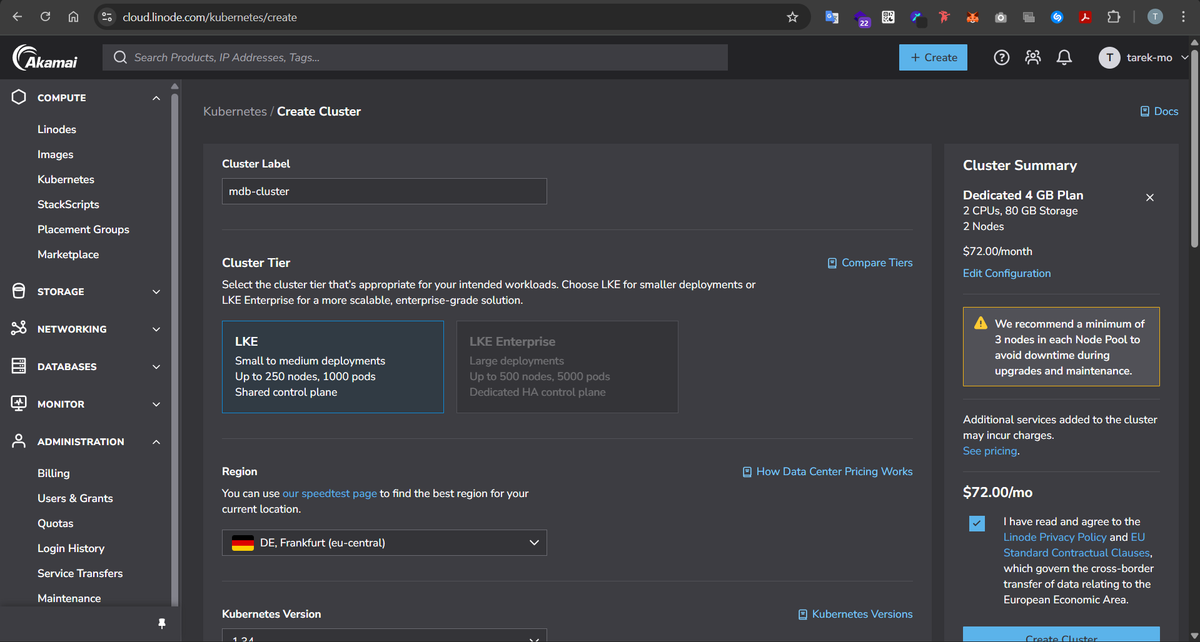
Task: Click the search magnifier icon
Action: coord(120,58)
